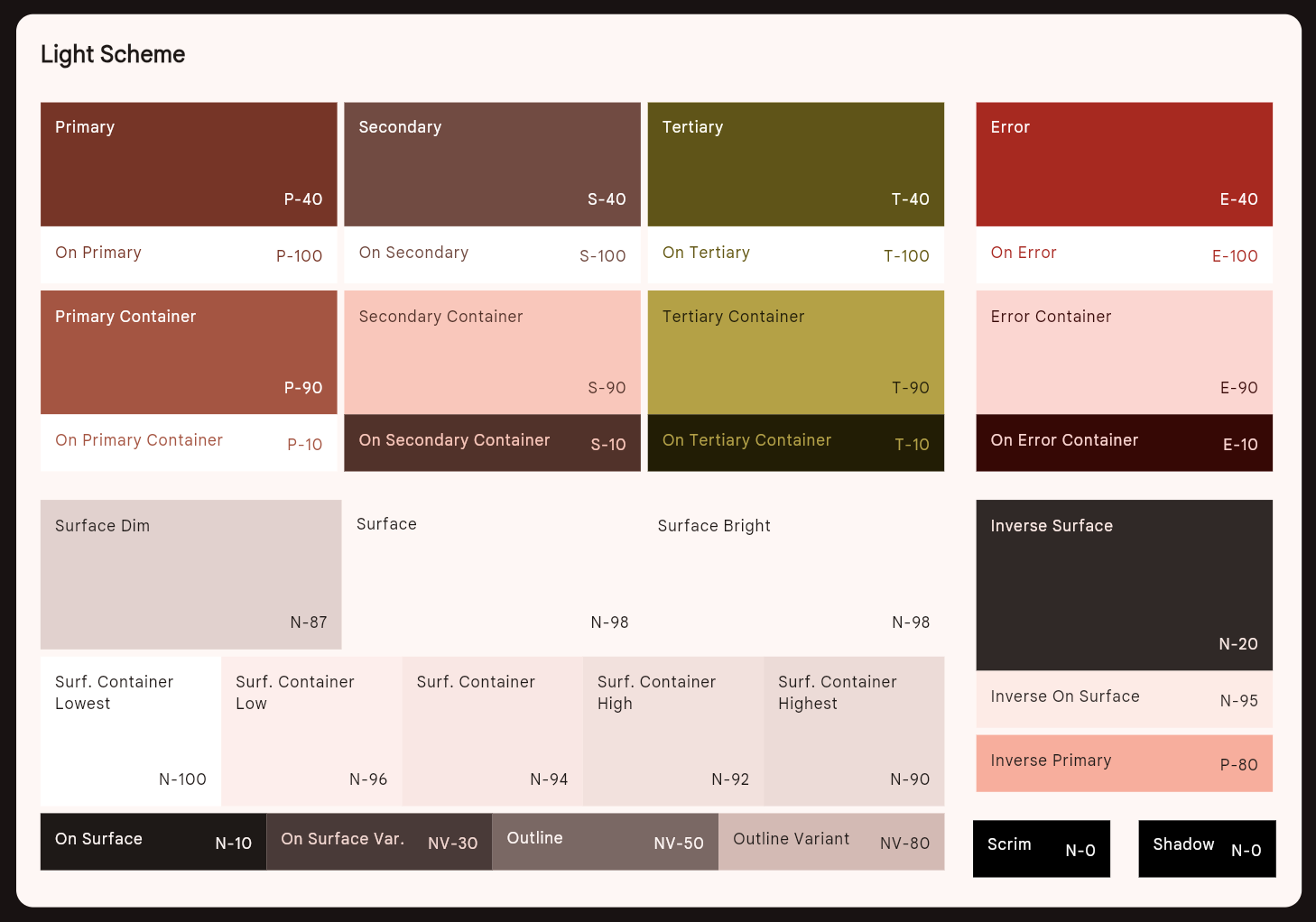This screenshot has width=1316, height=922.
Task: Pick the Surface Dim N-87 swatch
Action: 190,575
